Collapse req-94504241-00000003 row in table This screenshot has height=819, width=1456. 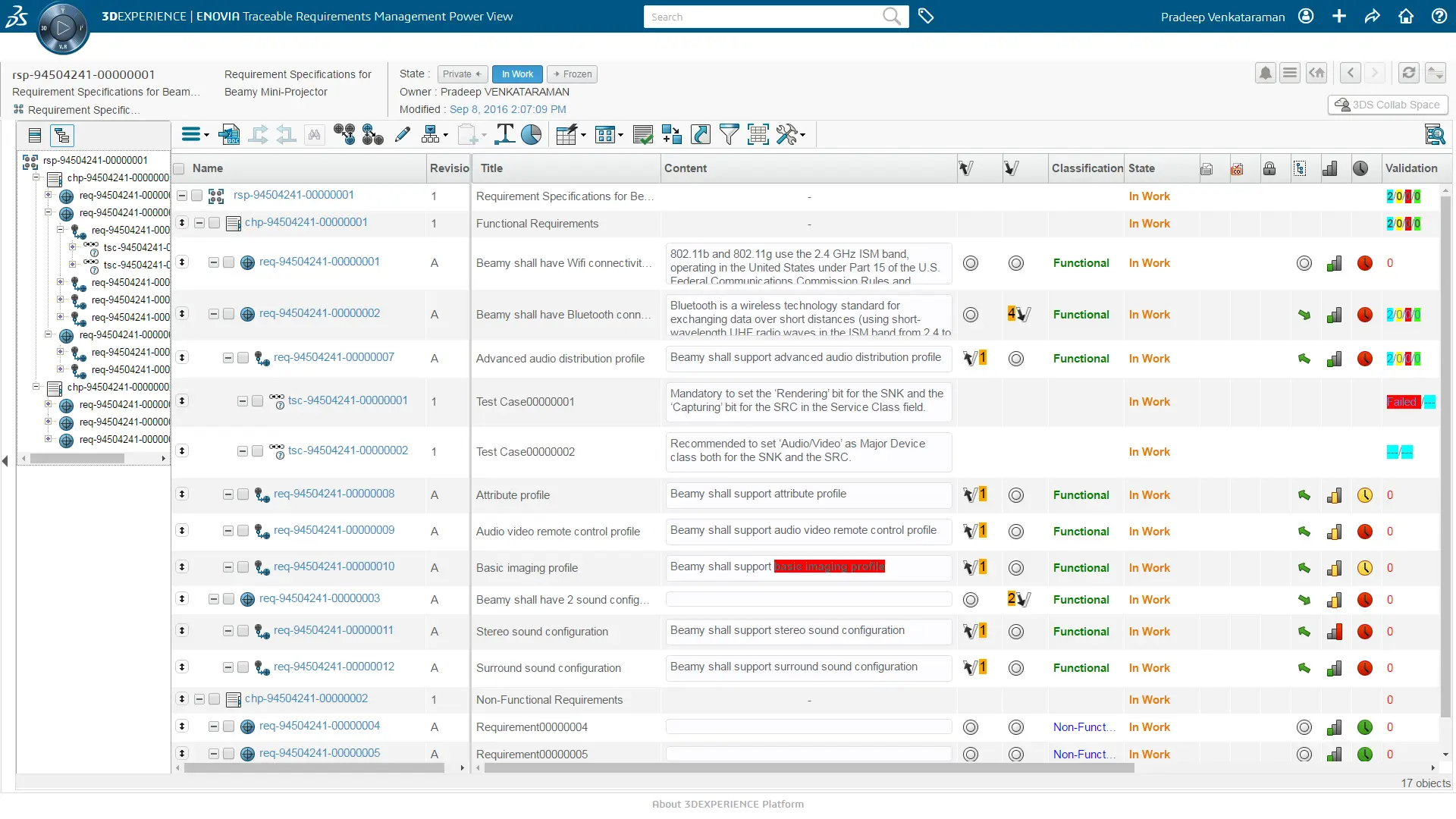[x=214, y=599]
